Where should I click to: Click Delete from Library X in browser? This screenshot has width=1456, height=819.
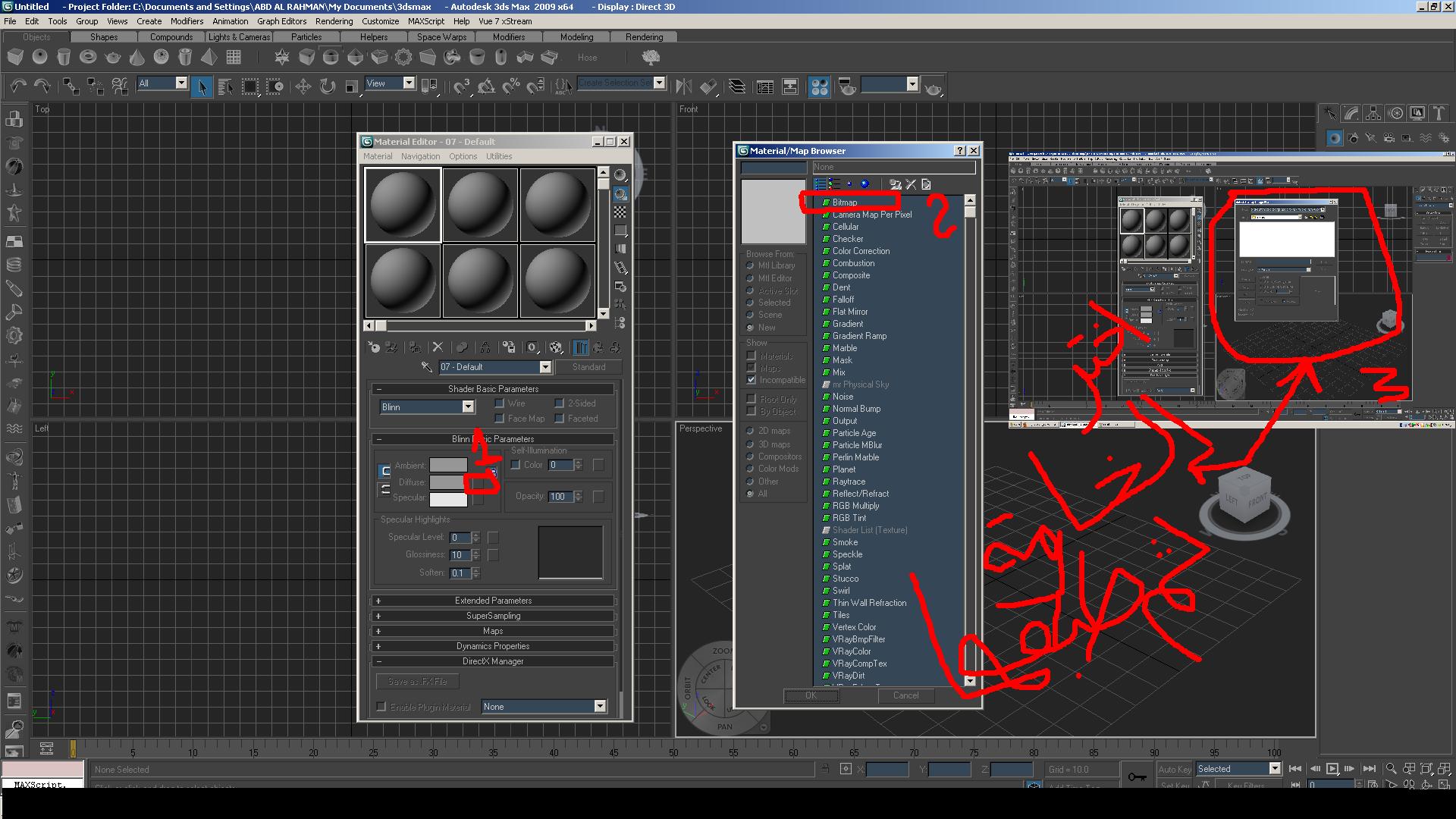[x=911, y=184]
